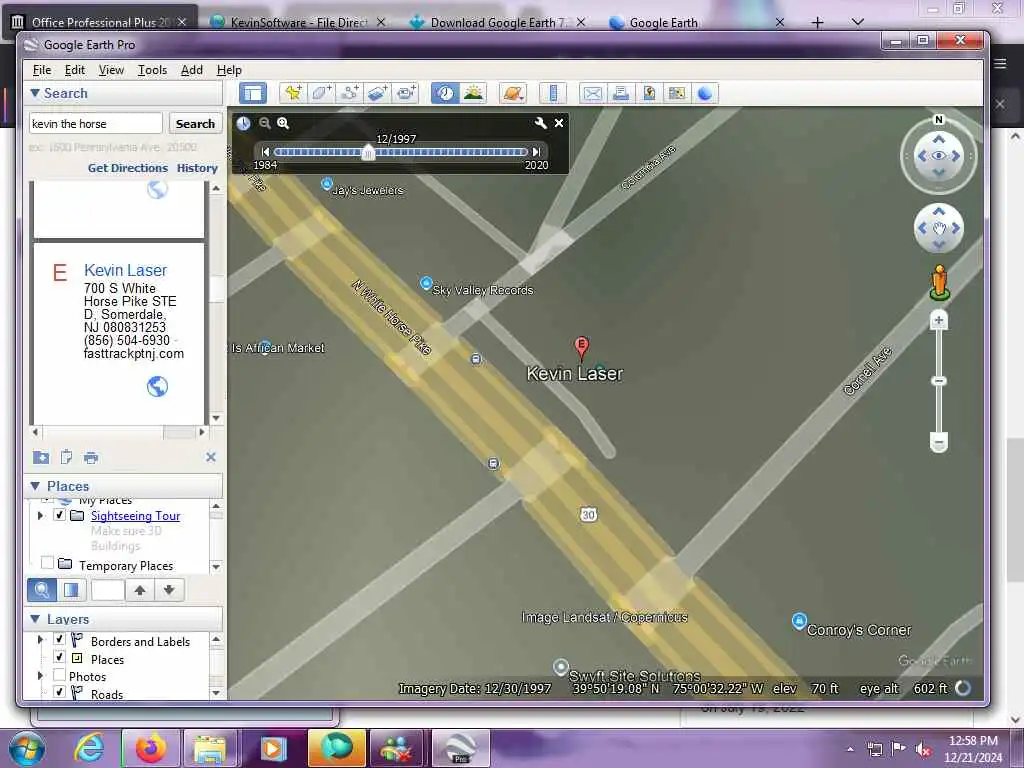Uncheck Borders and Labels layer
This screenshot has width=1024, height=768.
click(59, 639)
